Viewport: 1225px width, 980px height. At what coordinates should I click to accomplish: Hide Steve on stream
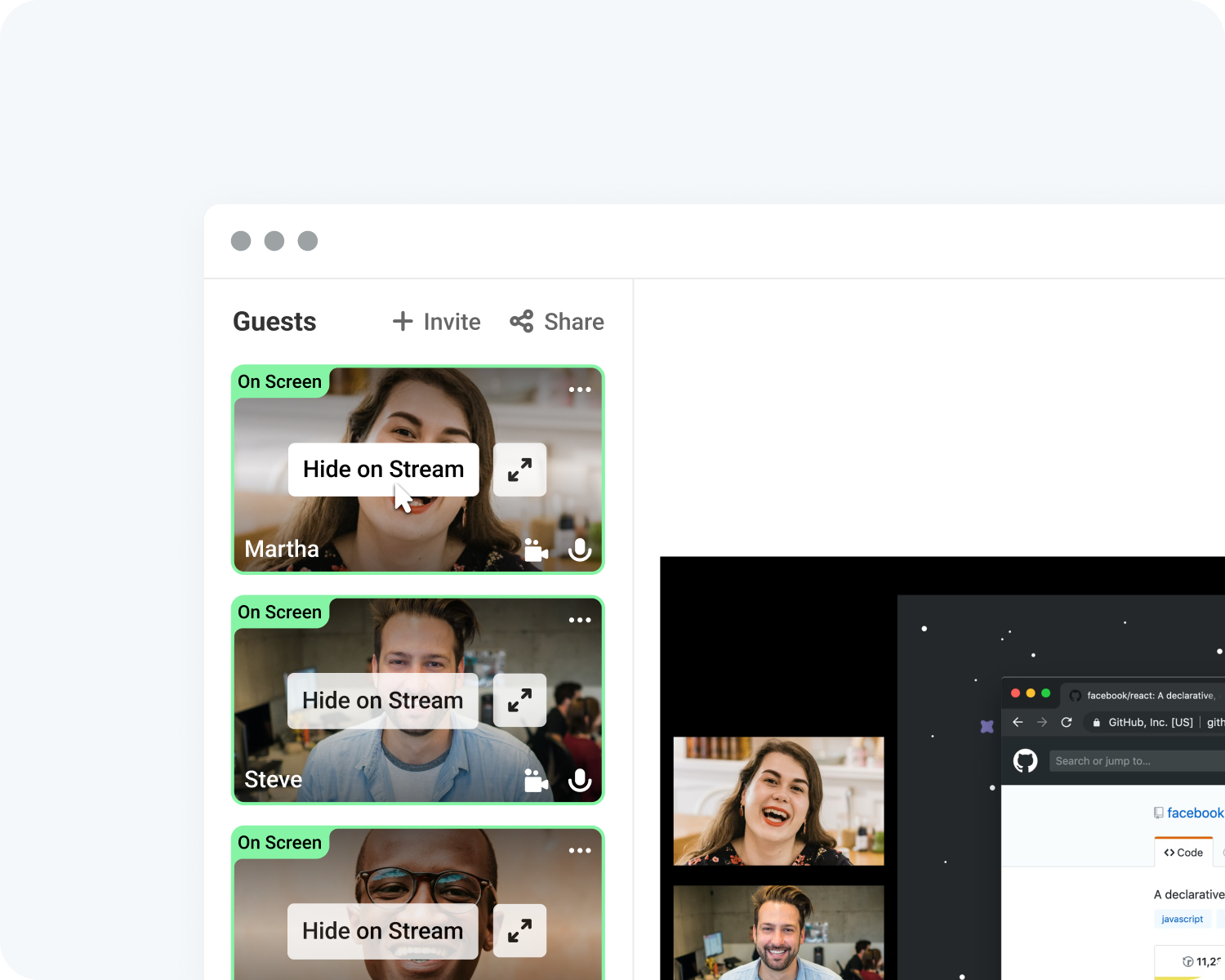click(x=383, y=701)
